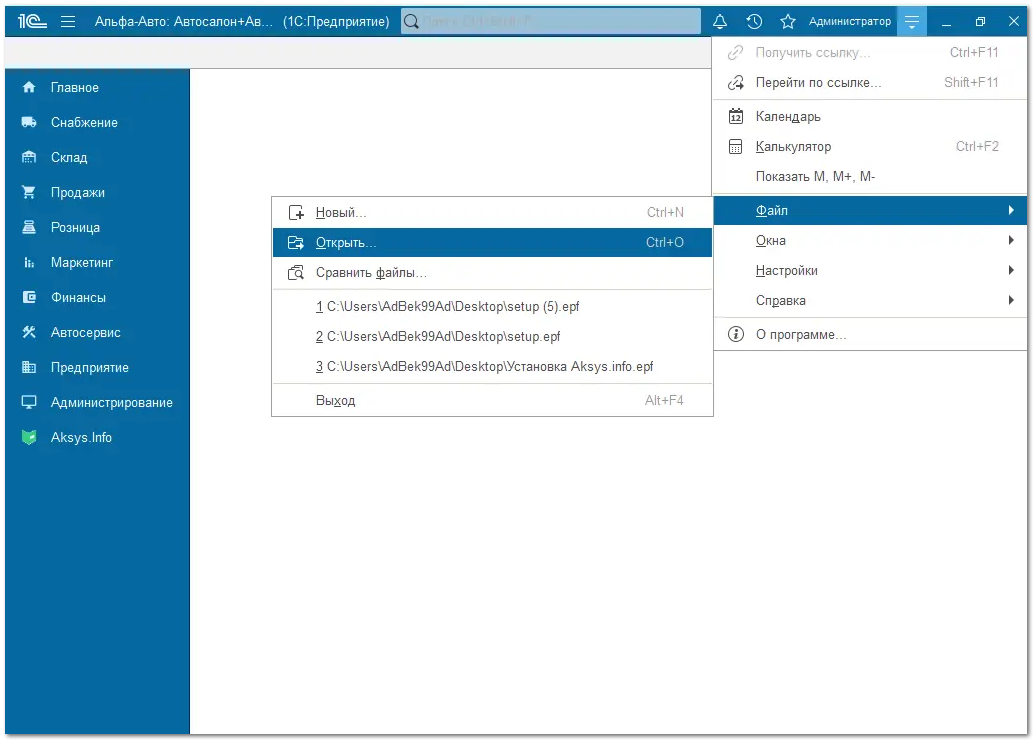Click the open folder icon beside Открыть
This screenshot has width=1036, height=743.
296,243
